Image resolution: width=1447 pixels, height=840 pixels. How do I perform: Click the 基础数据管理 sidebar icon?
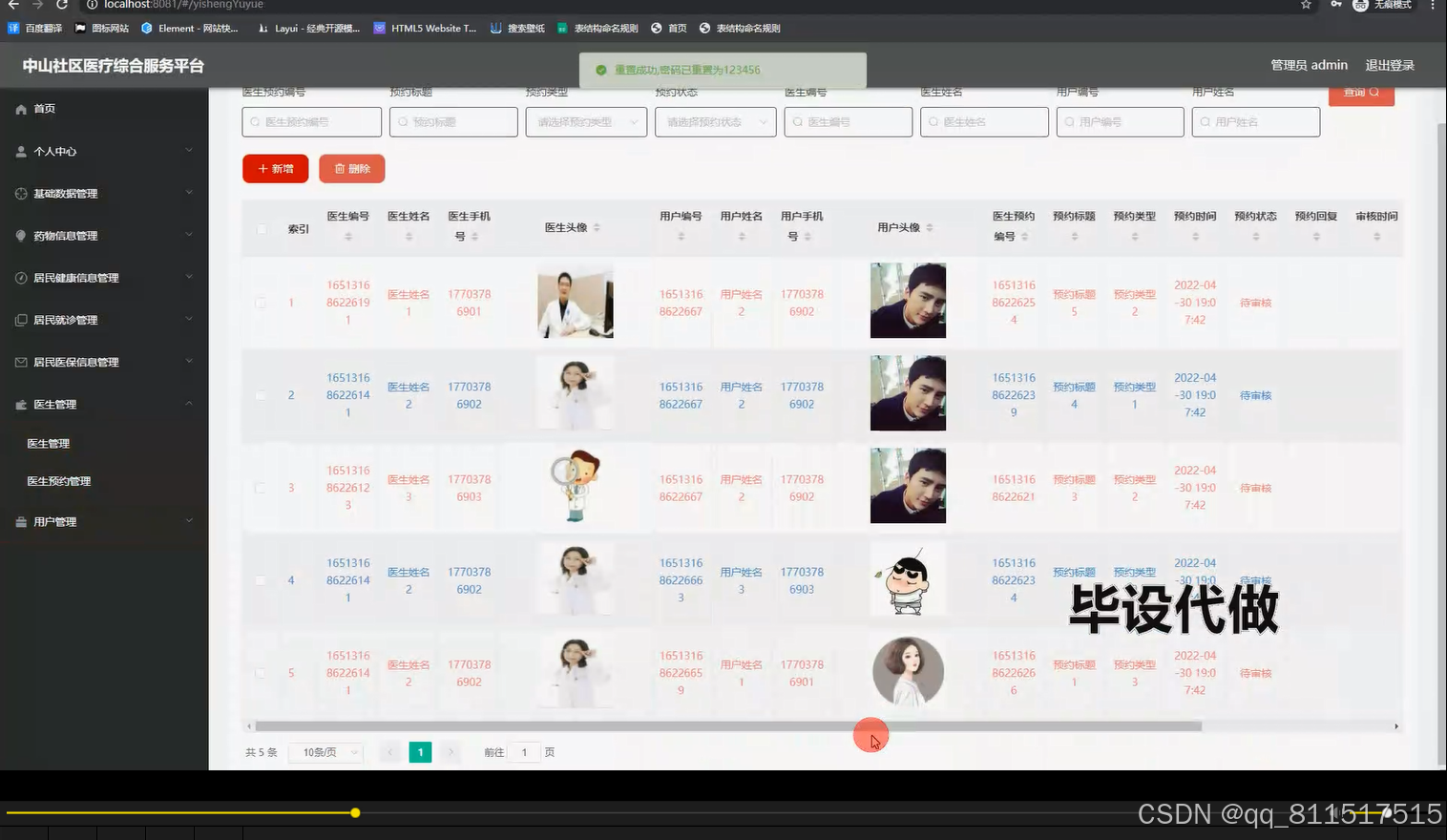click(x=21, y=194)
